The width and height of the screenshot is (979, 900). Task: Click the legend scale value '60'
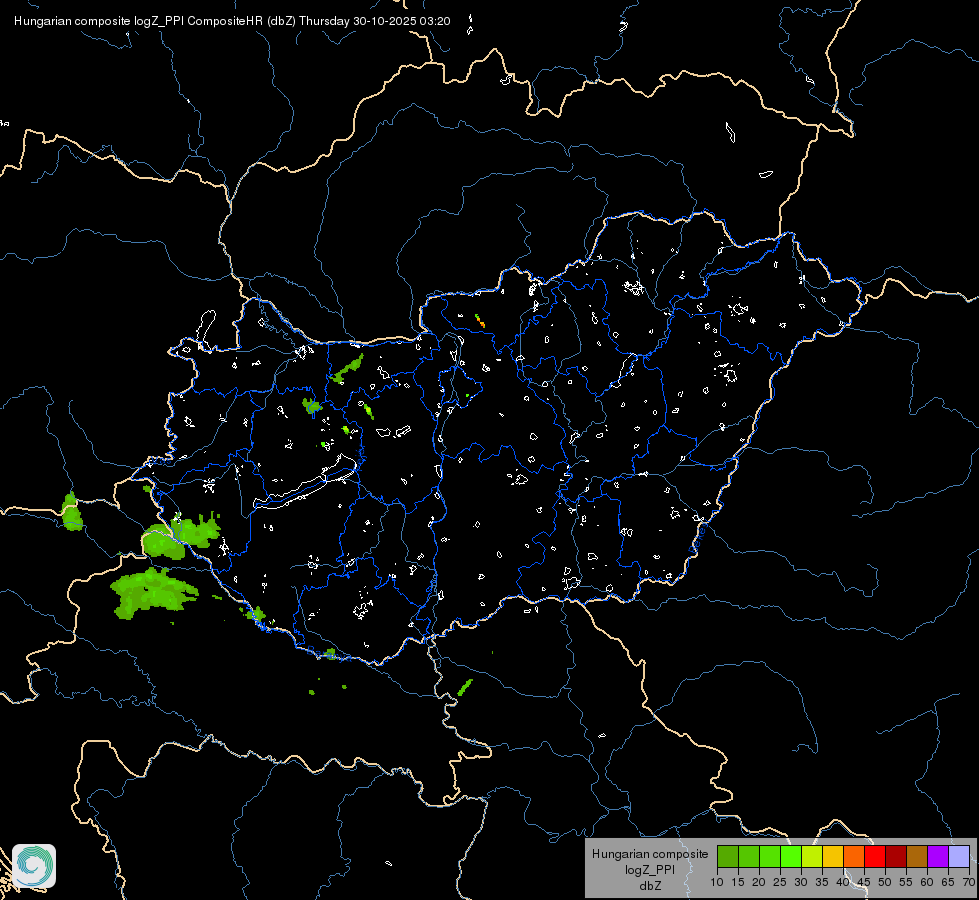pos(927,883)
